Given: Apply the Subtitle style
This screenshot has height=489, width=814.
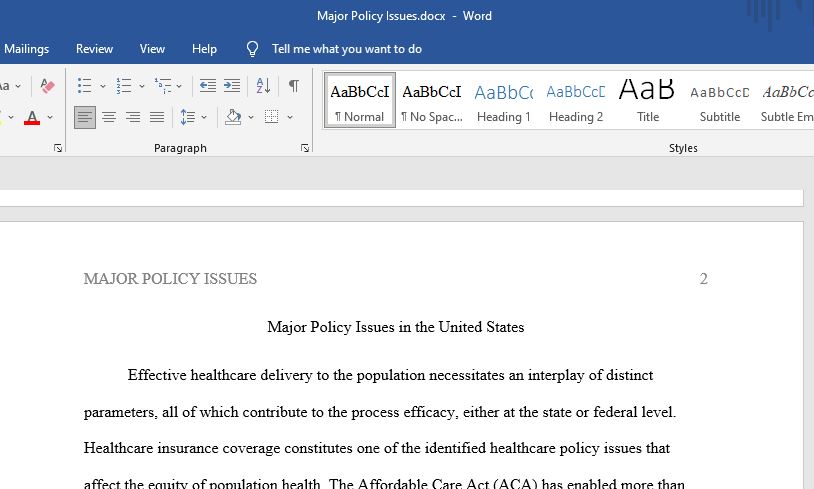Looking at the screenshot, I should click(x=720, y=100).
